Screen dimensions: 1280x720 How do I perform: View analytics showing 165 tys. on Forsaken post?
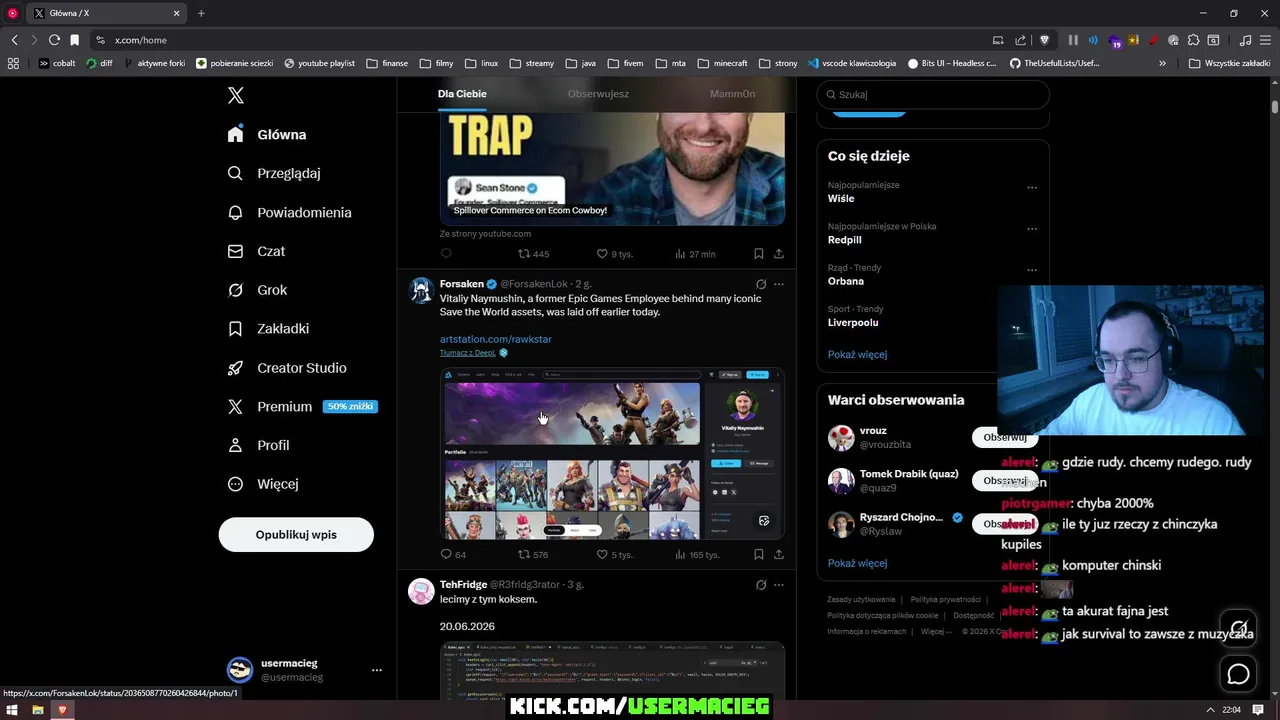tap(697, 554)
